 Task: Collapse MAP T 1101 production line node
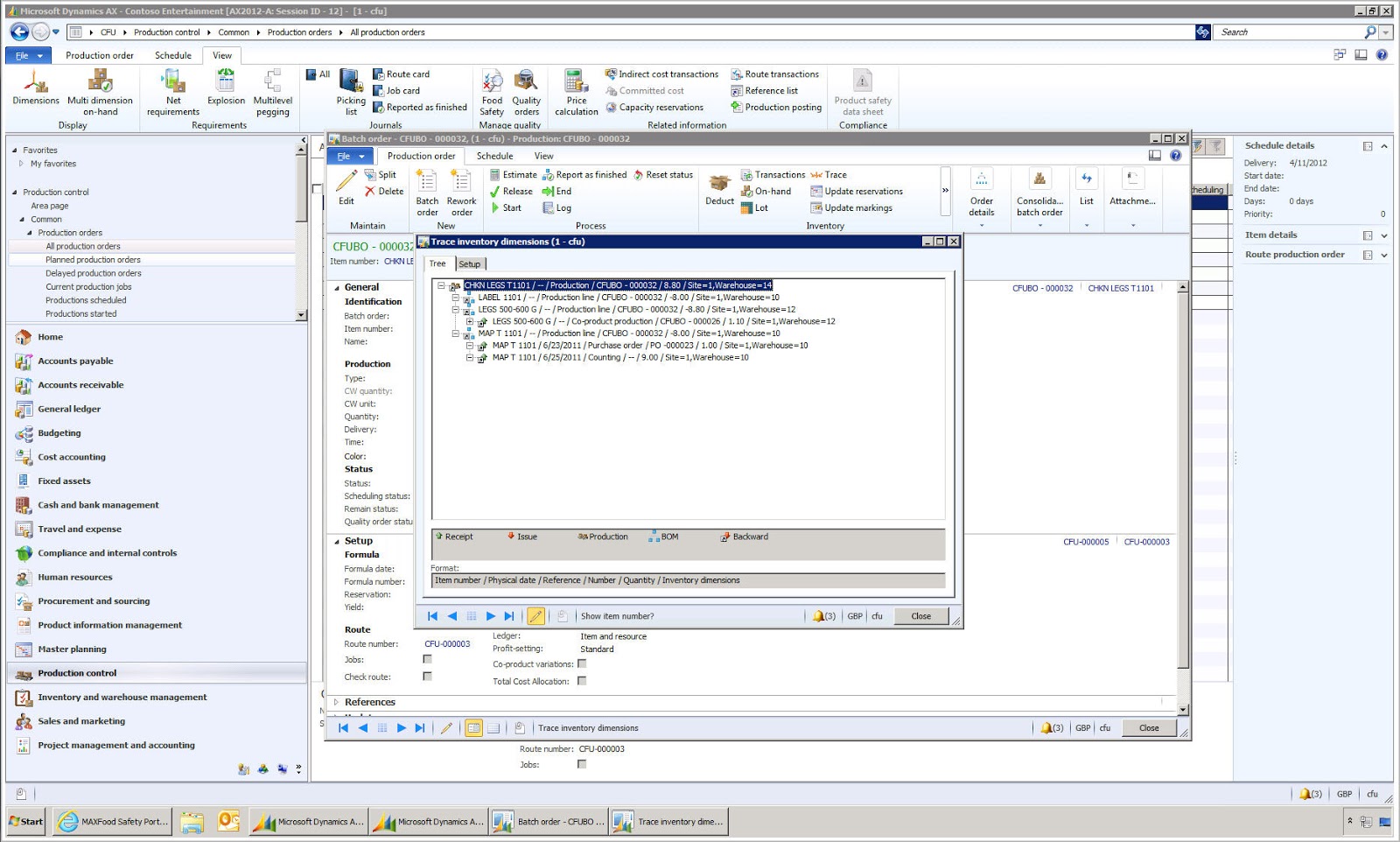[x=455, y=333]
